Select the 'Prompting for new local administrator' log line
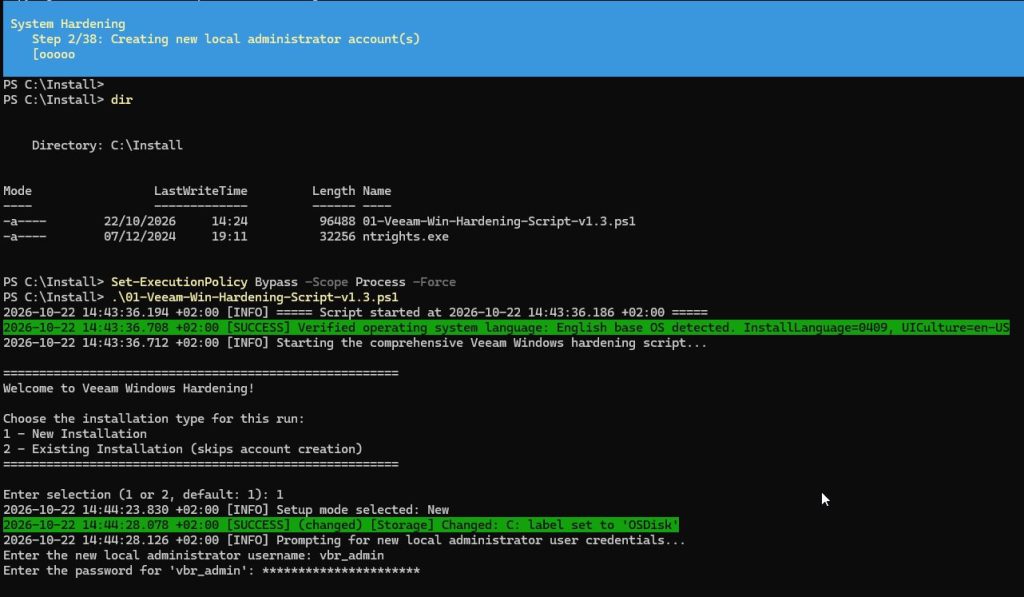Viewport: 1024px width, 597px height. click(x=344, y=540)
